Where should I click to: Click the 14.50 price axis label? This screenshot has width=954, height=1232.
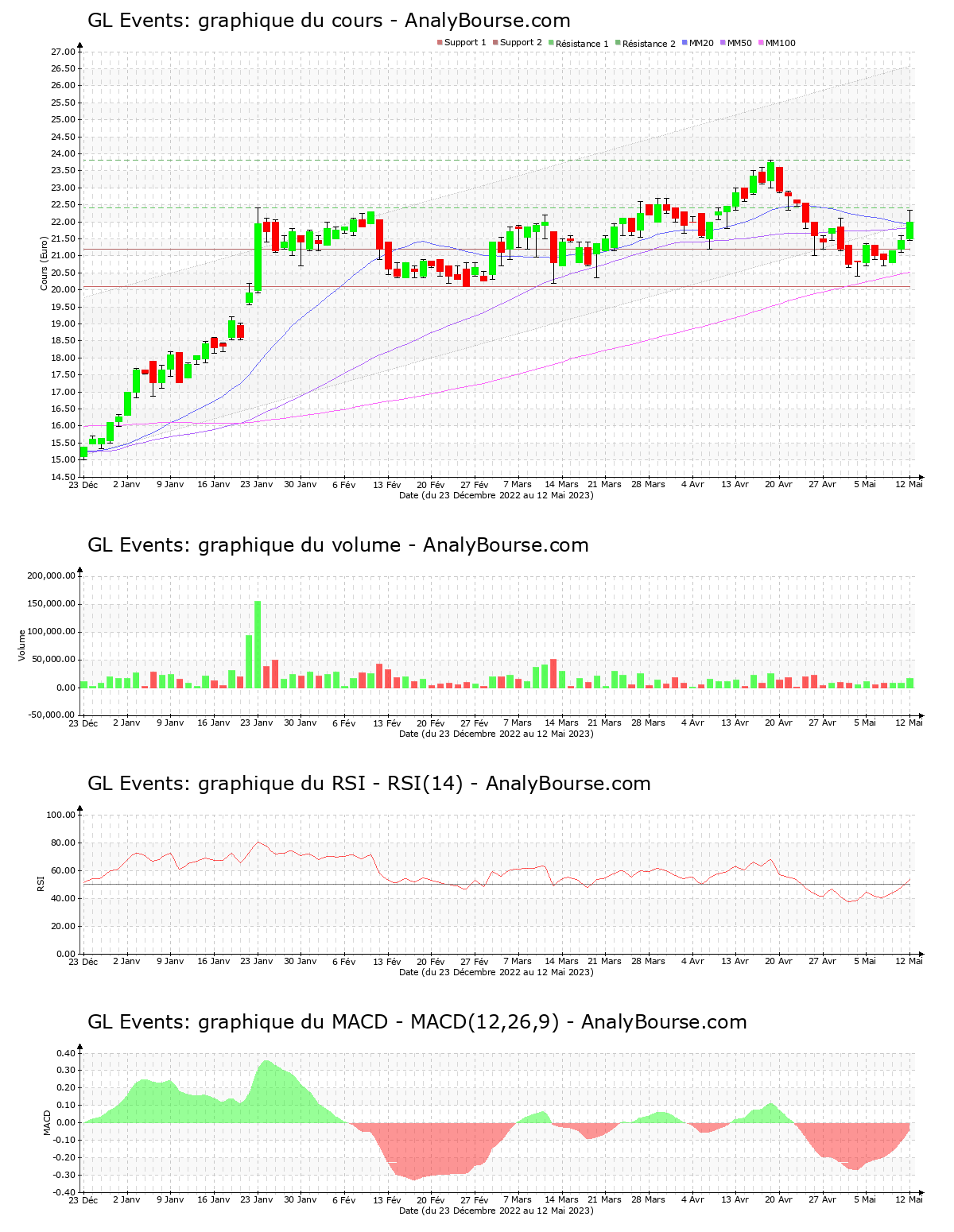pos(63,478)
